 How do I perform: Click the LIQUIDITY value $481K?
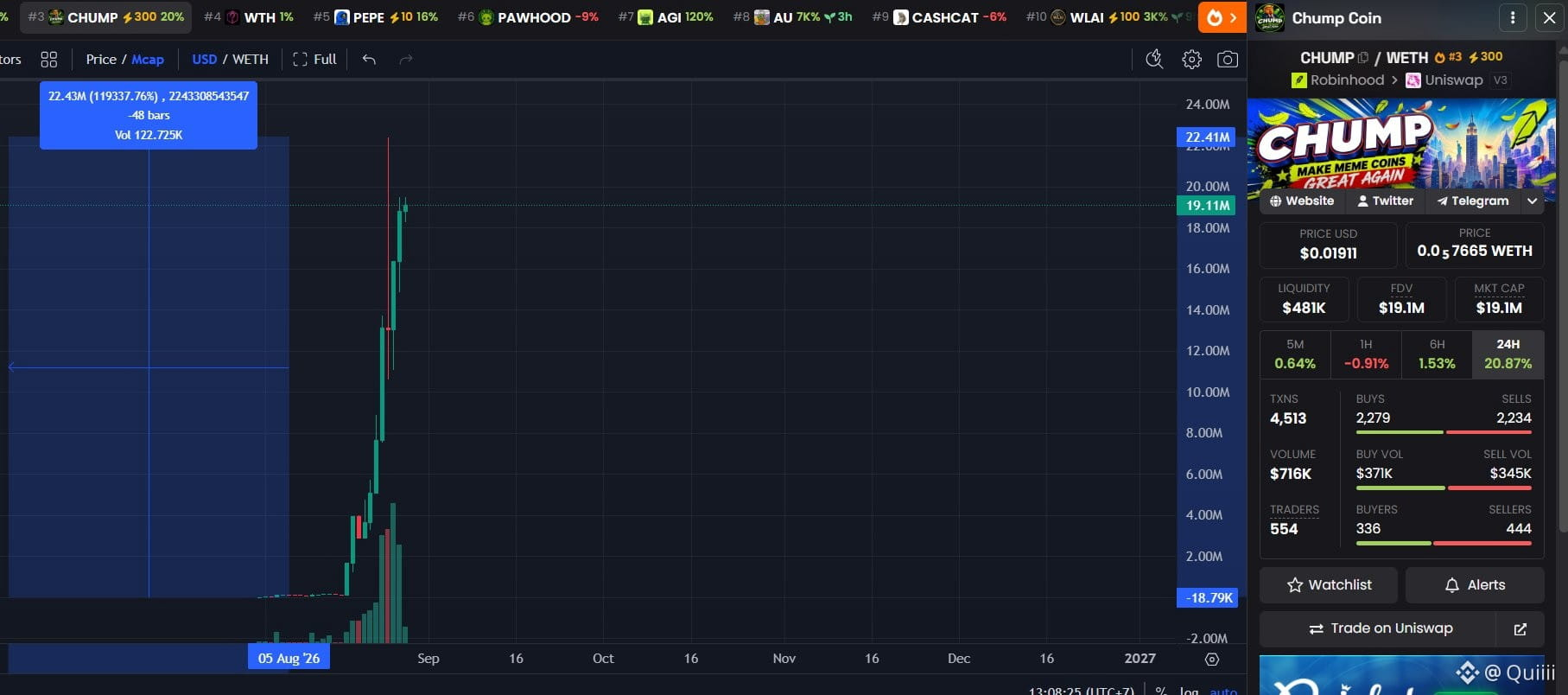click(x=1304, y=308)
